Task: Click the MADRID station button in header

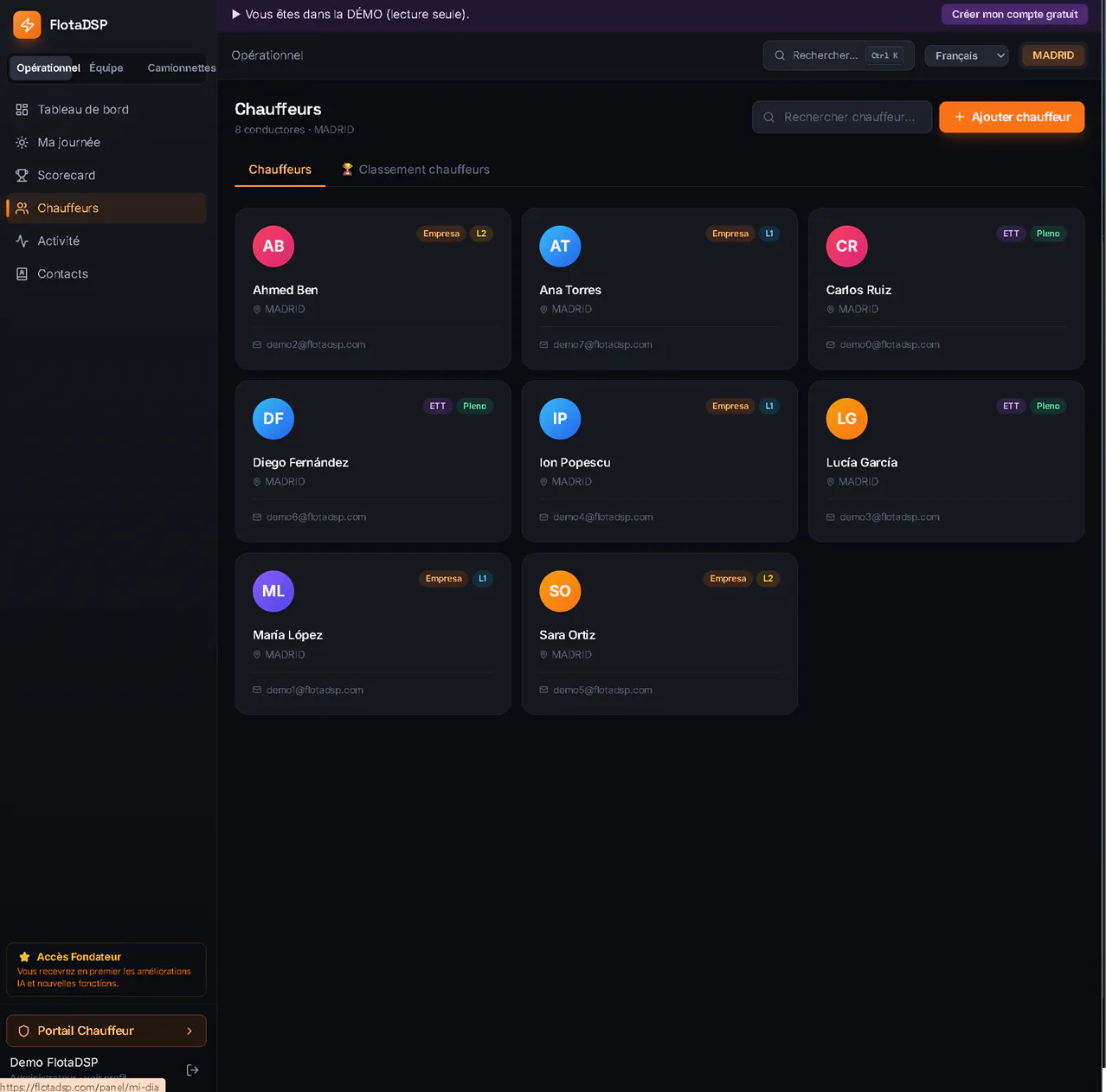Action: click(x=1052, y=55)
